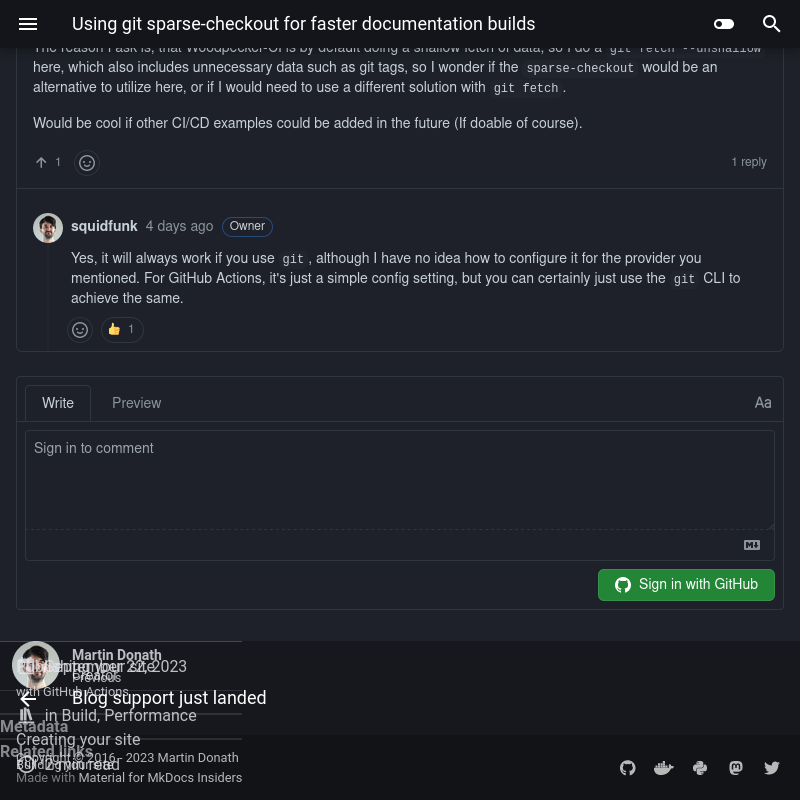Open the Mastodon profile icon
Viewport: 800px width, 800px height.
[x=736, y=768]
